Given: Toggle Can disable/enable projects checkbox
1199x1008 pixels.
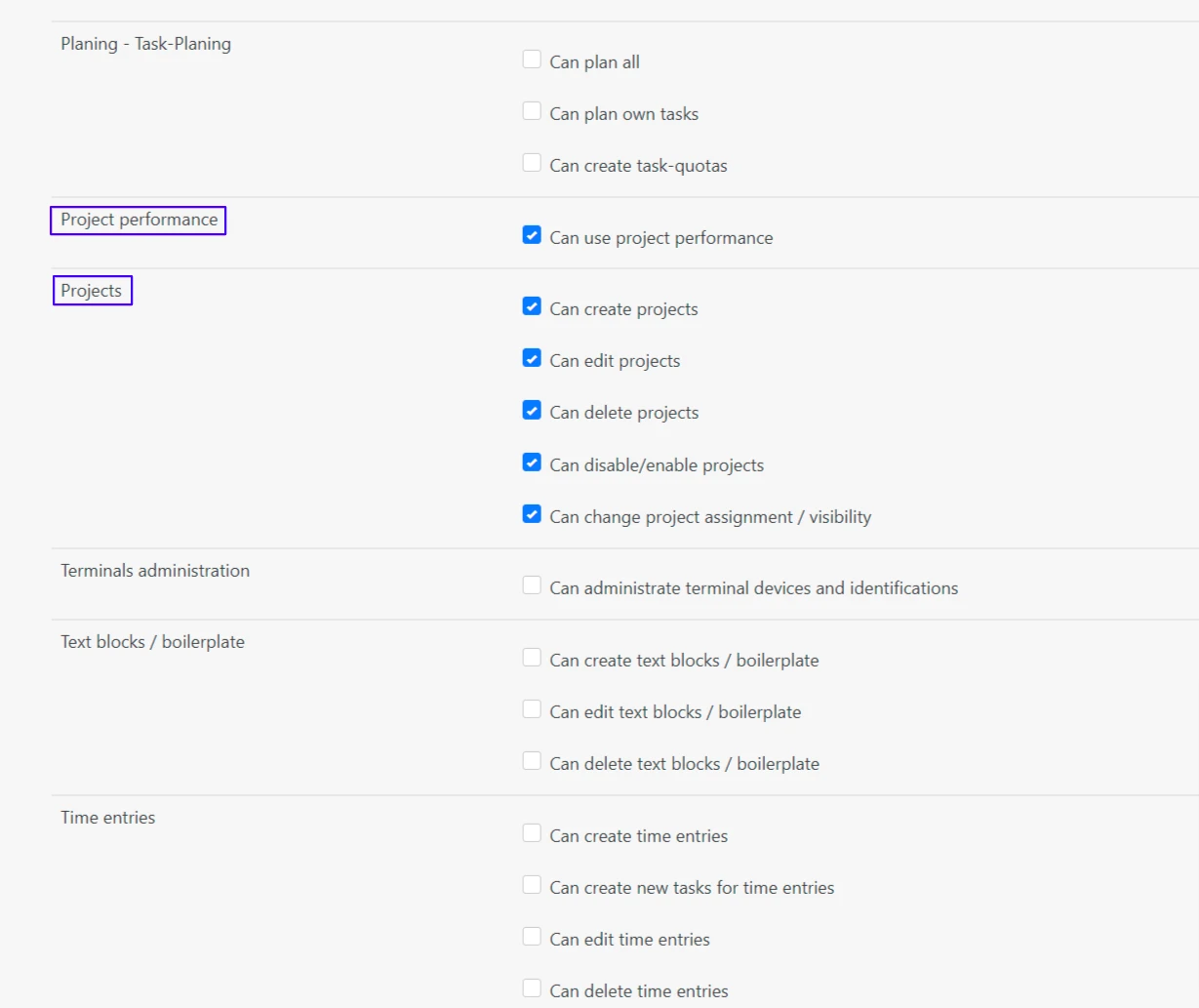Looking at the screenshot, I should tap(532, 463).
